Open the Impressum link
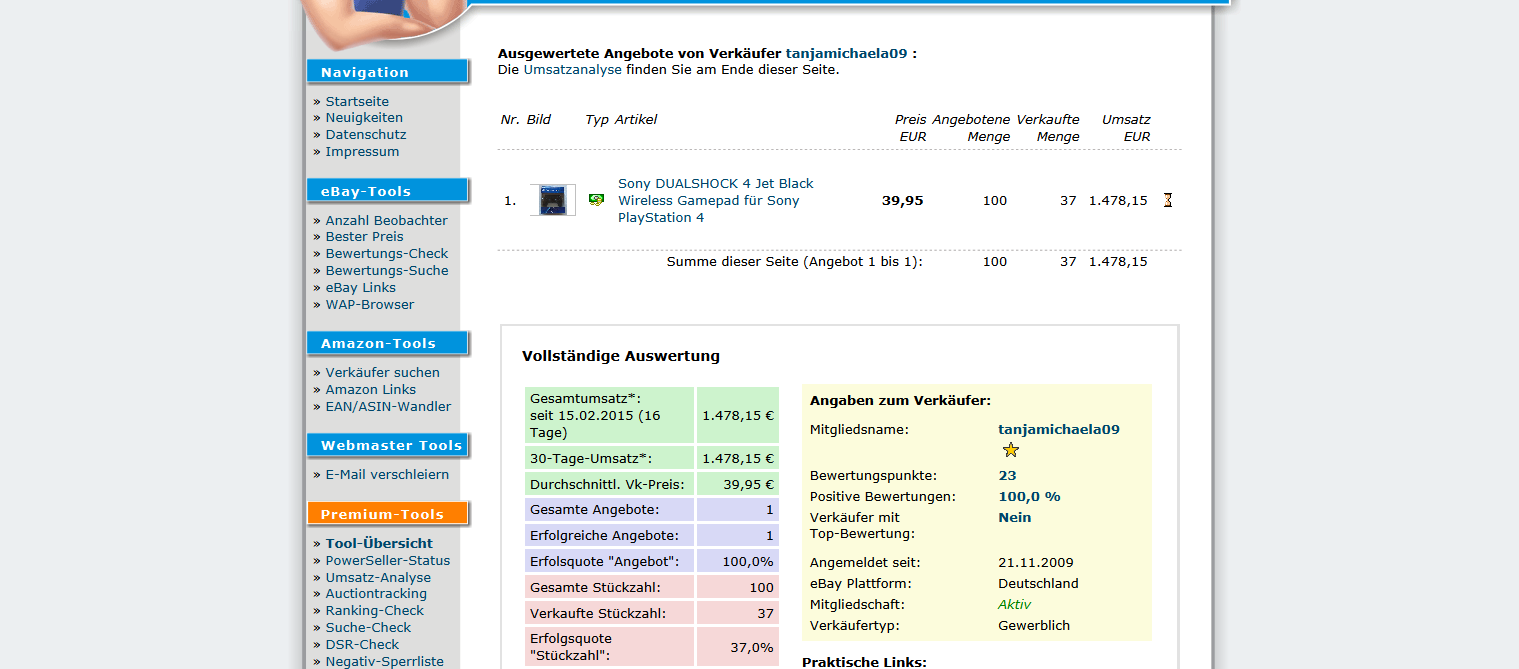1519x669 pixels. point(362,152)
